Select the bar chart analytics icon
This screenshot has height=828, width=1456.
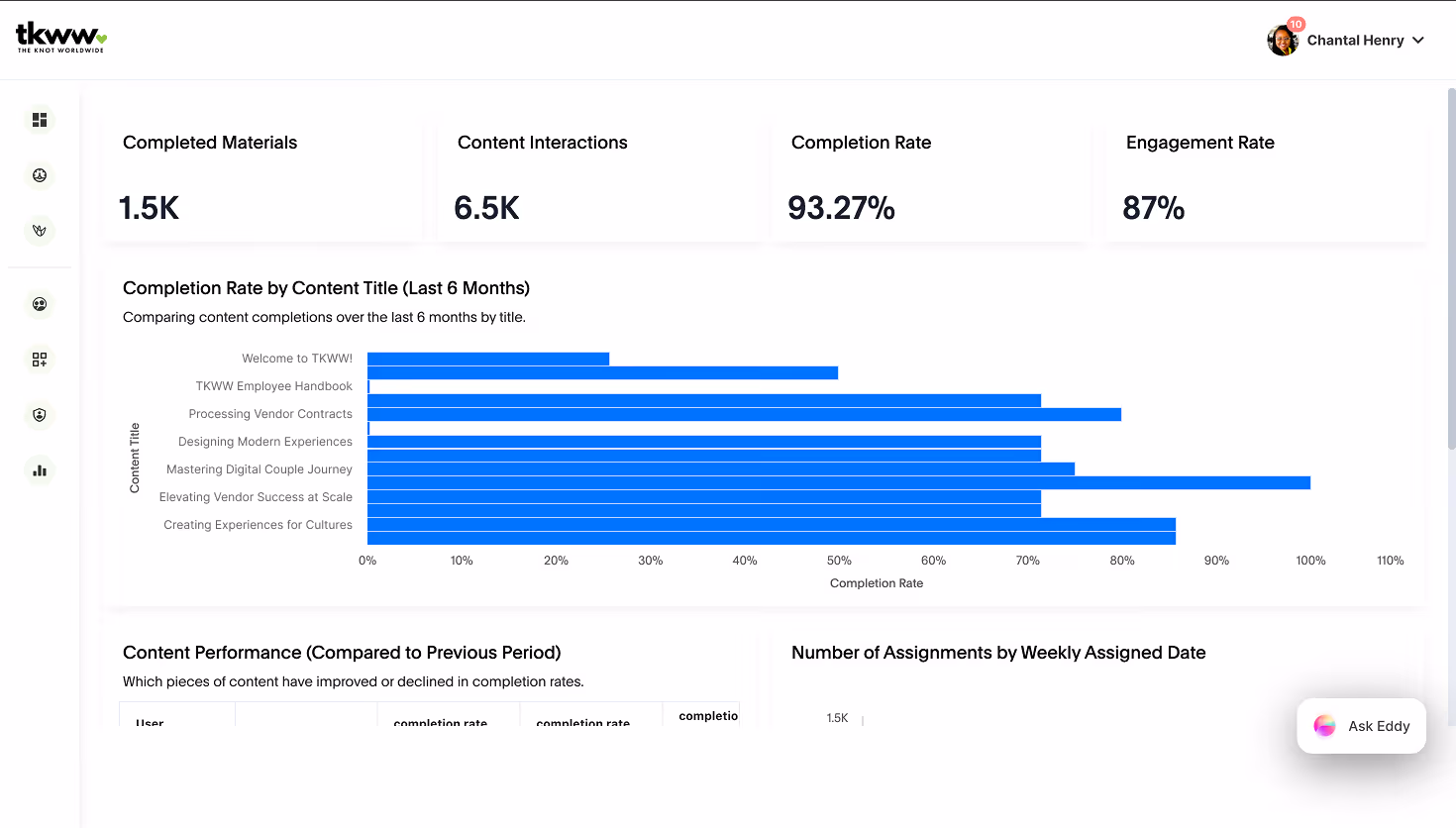(x=39, y=469)
